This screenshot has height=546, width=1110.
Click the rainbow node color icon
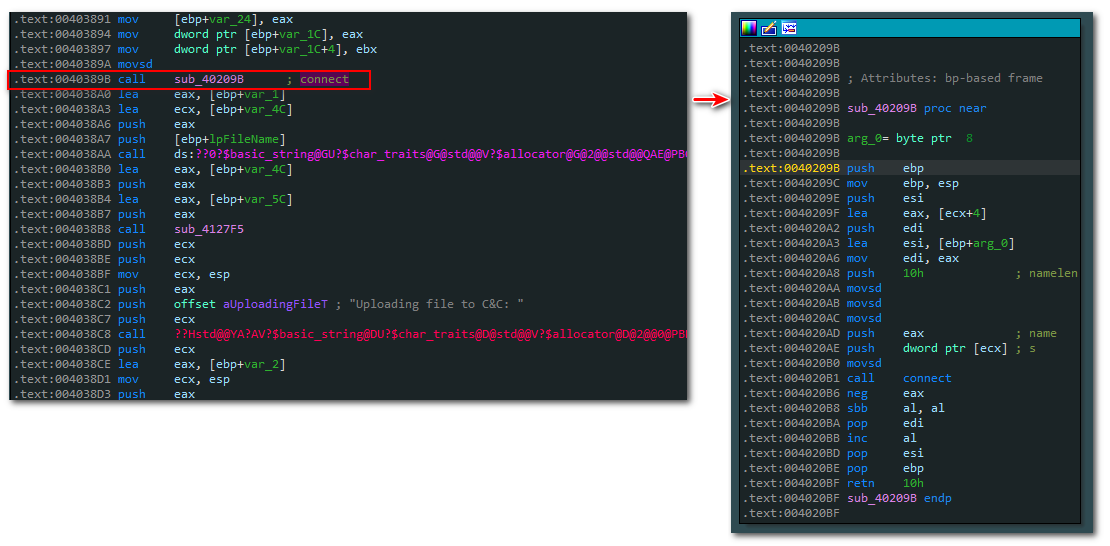[748, 28]
